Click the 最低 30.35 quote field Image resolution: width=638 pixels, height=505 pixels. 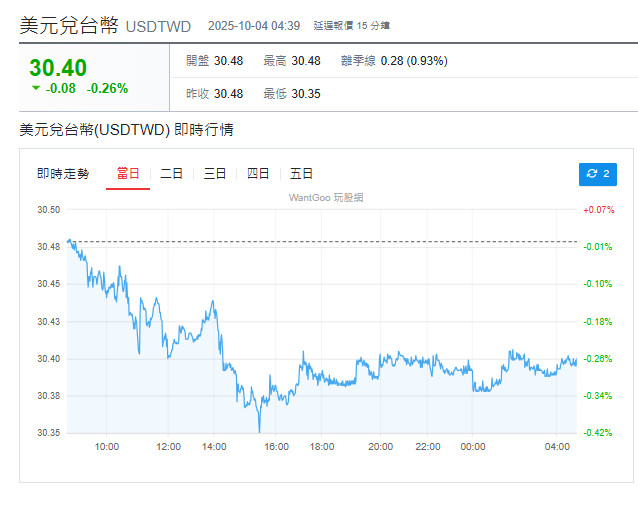(x=292, y=94)
